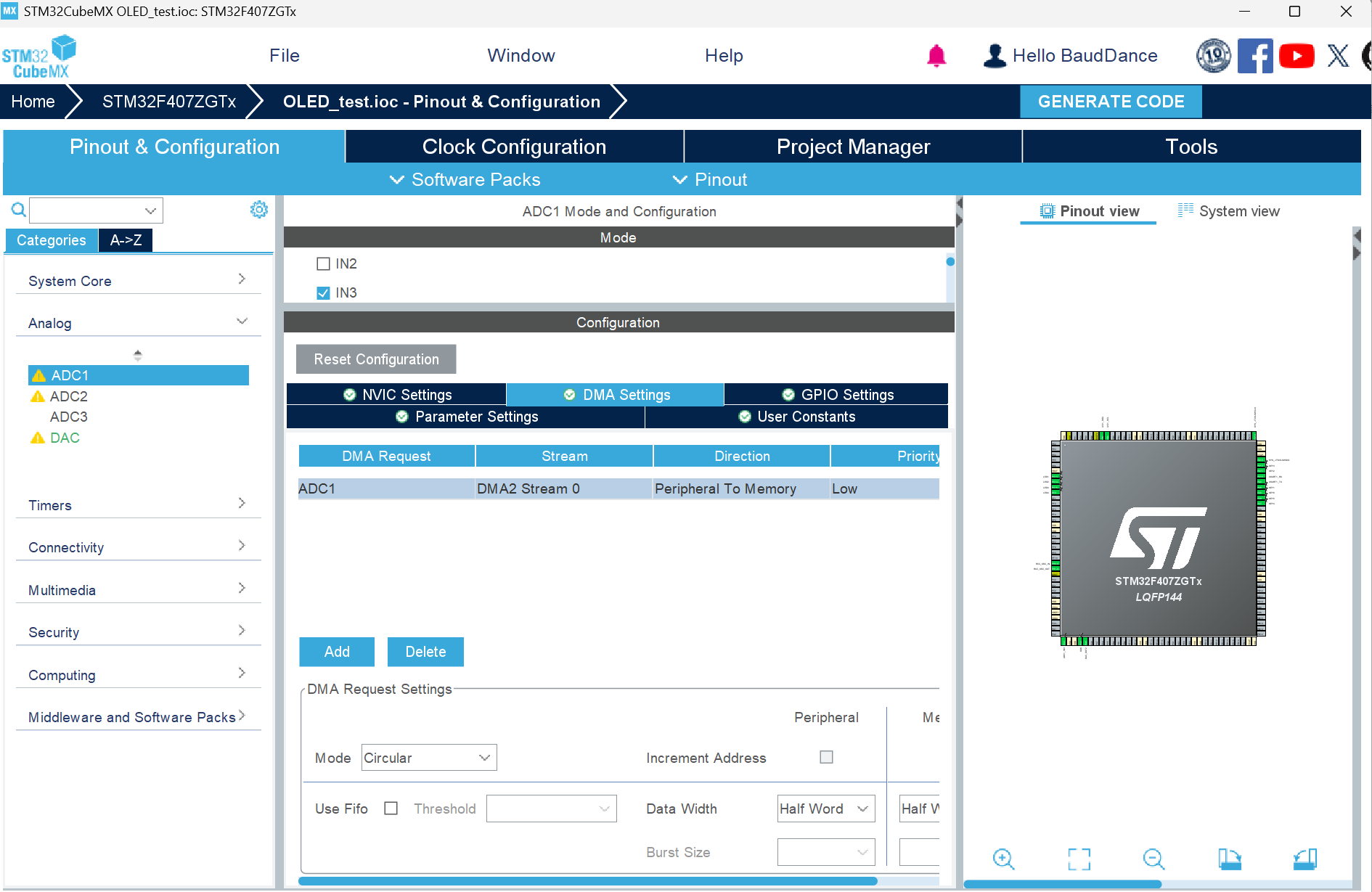Toggle Peripheral Increment Address checkbox
1372x892 pixels.
pos(826,757)
